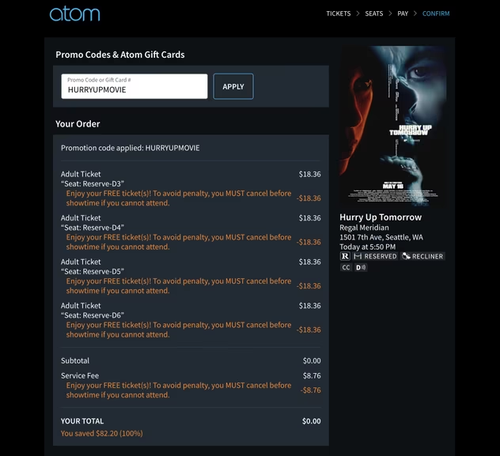
Task: Click the YOUR TOTAL label
Action: (82, 421)
